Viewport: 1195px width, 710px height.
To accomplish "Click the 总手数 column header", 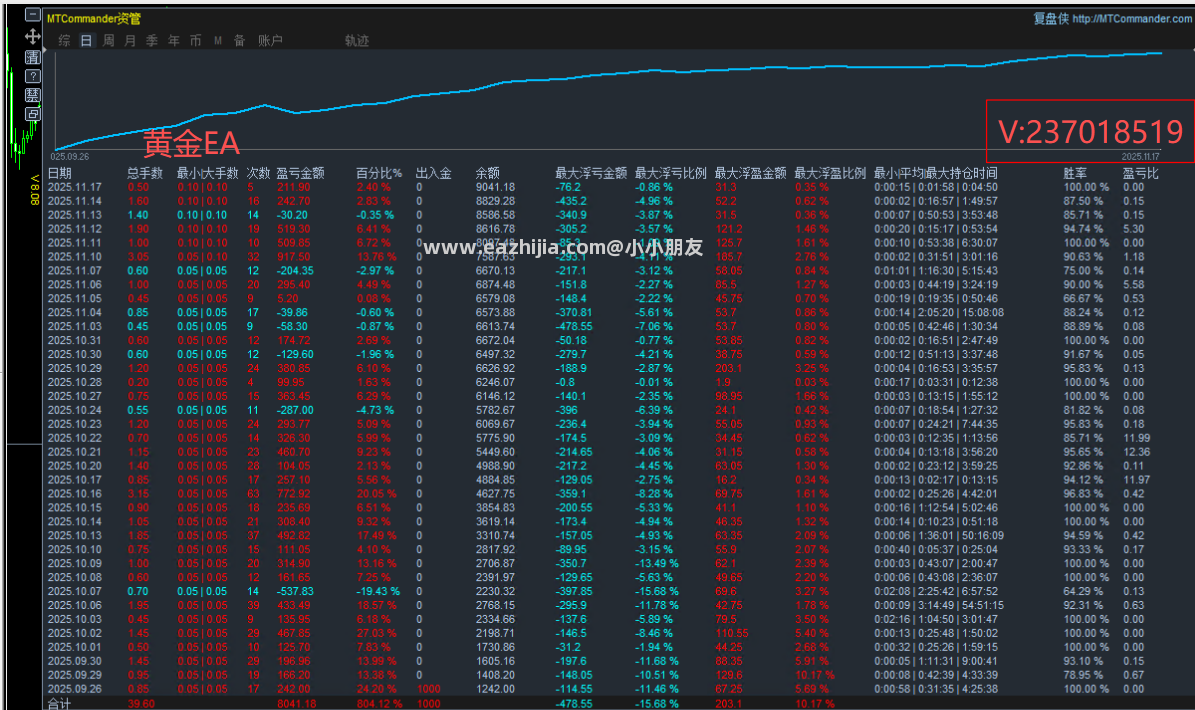I will (145, 173).
